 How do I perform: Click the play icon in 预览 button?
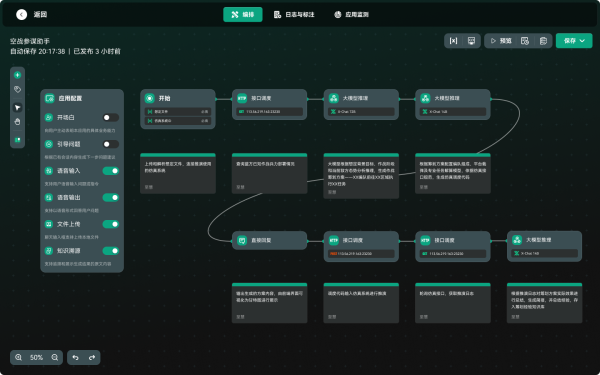494,41
